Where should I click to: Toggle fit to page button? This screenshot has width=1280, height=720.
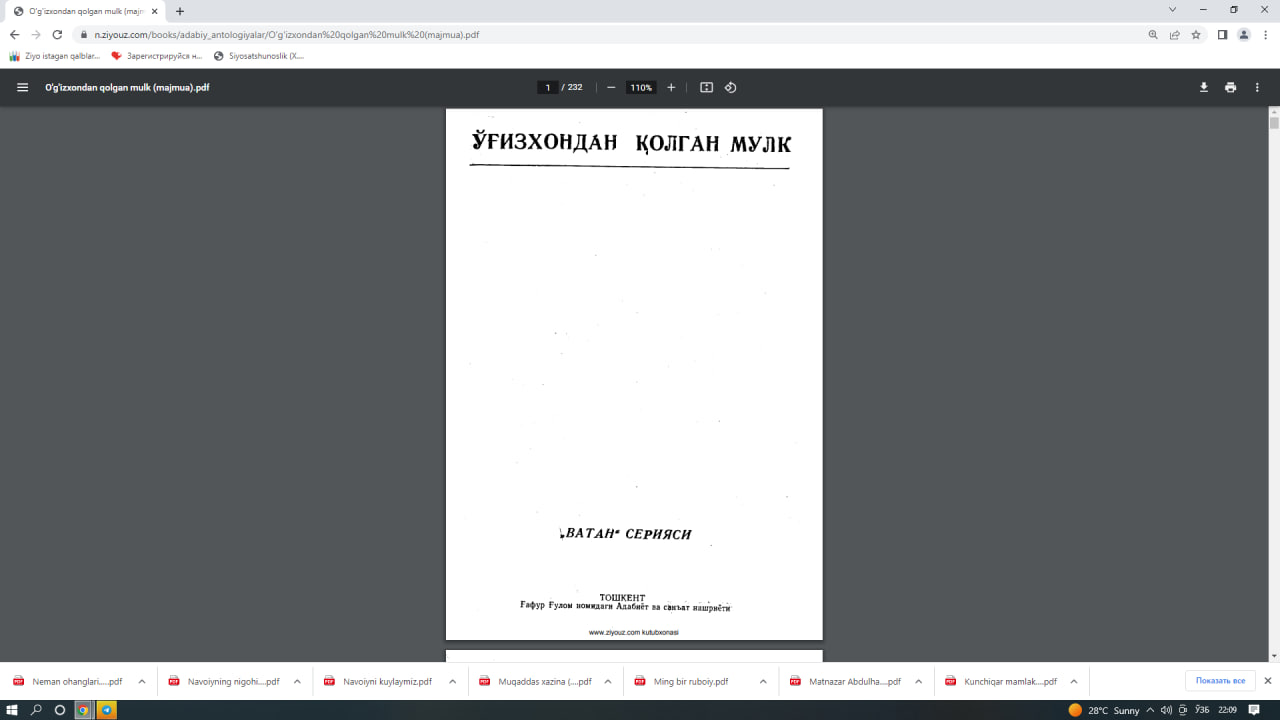coord(706,88)
